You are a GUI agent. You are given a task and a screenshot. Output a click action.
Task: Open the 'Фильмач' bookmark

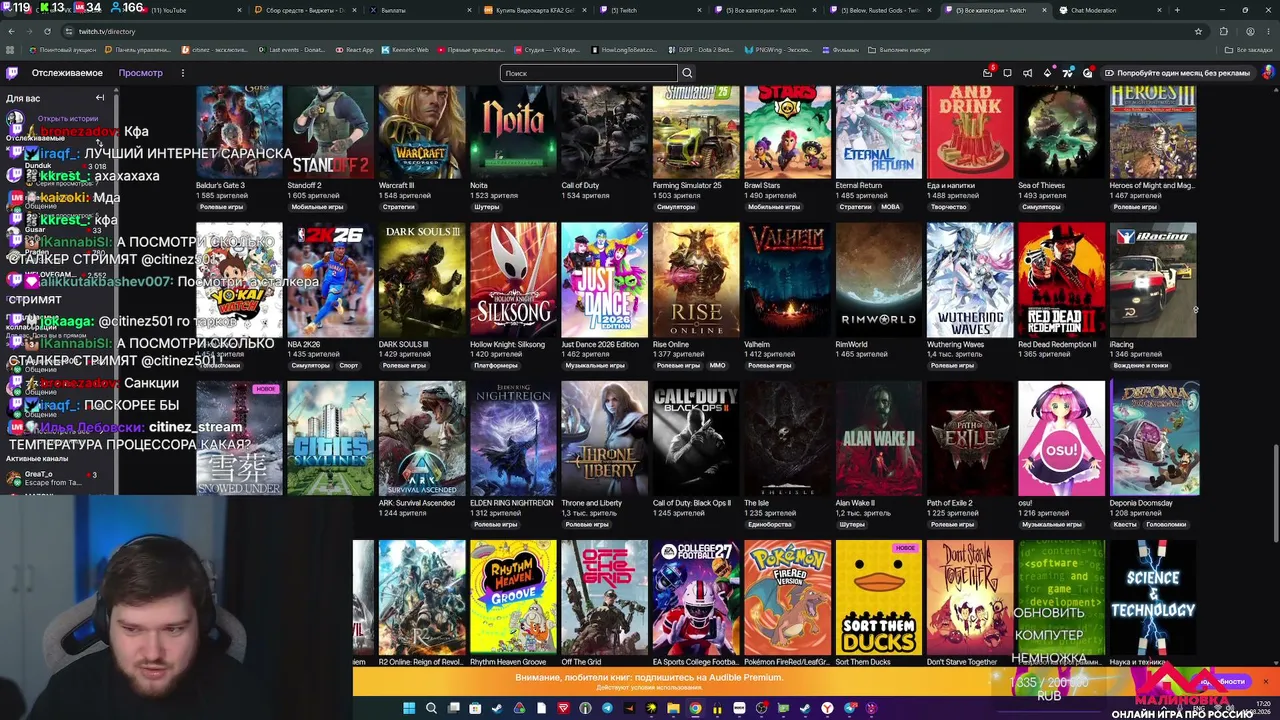(x=840, y=49)
